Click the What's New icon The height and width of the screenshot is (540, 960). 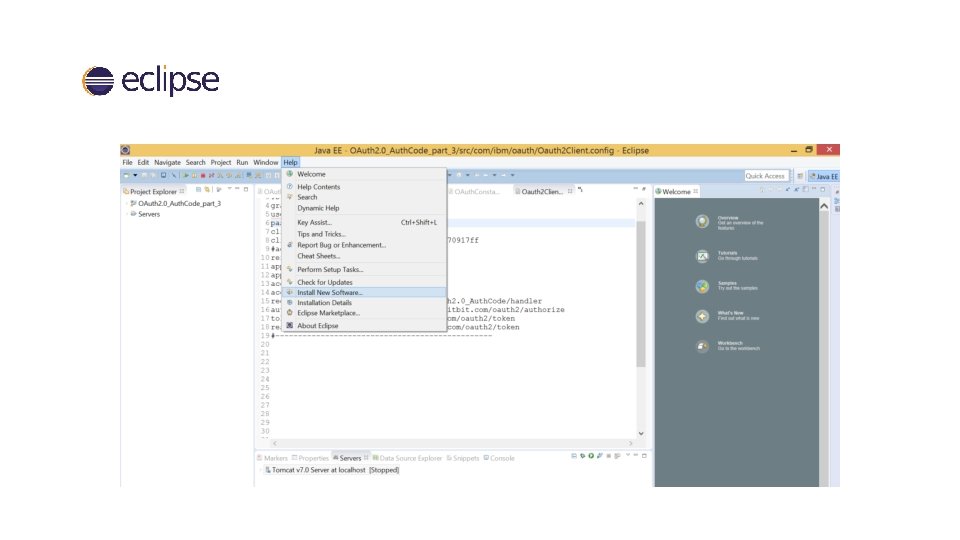click(702, 316)
